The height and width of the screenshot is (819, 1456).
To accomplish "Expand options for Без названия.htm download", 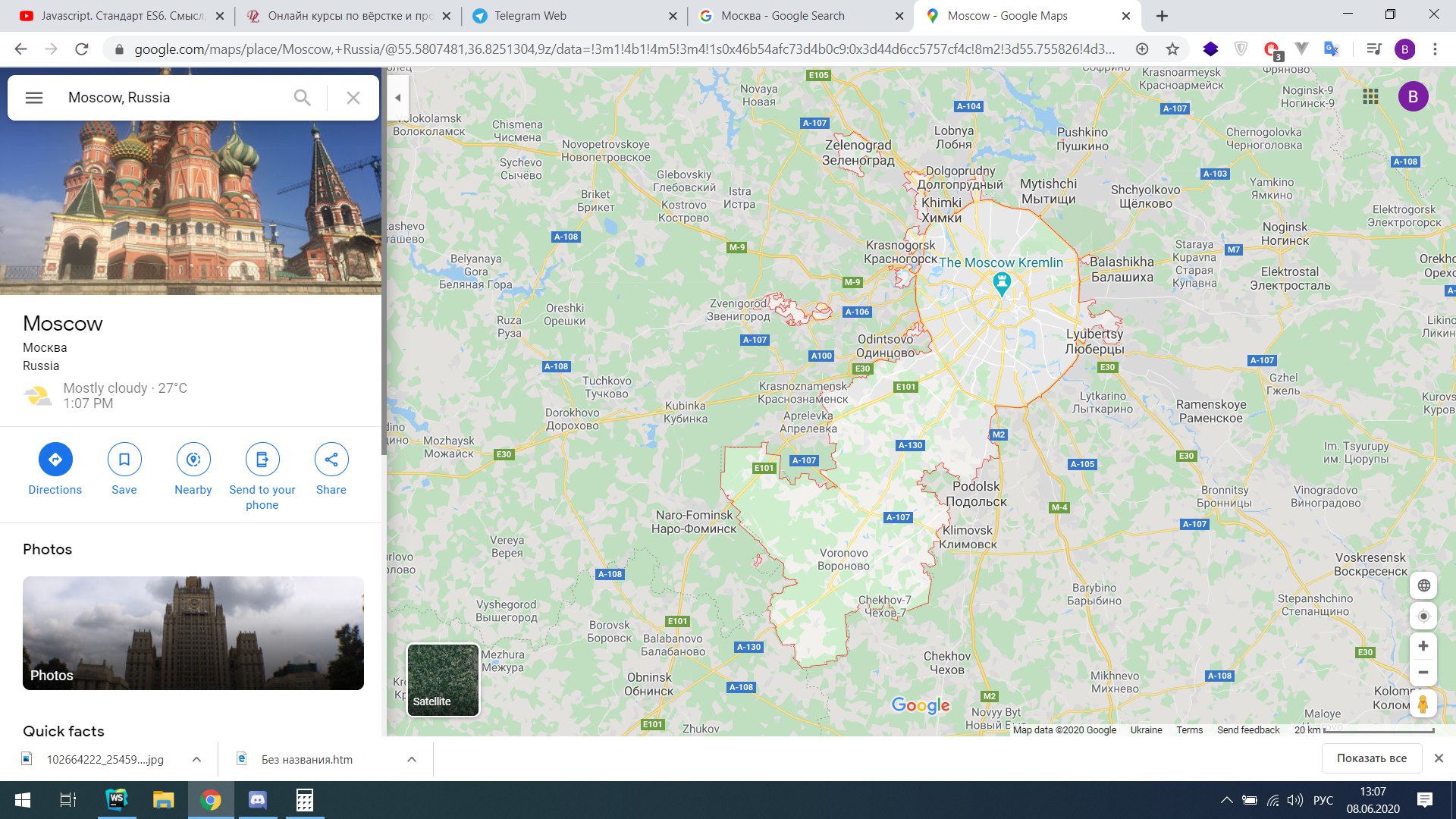I will pyautogui.click(x=412, y=759).
